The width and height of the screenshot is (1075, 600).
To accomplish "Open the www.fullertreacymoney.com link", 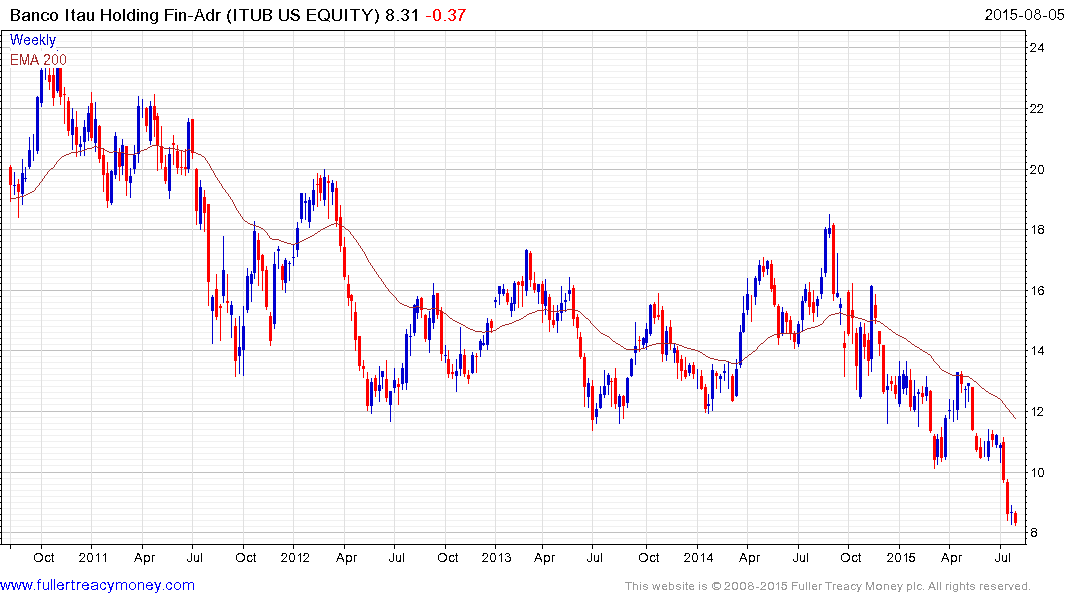I will pyautogui.click(x=97, y=585).
